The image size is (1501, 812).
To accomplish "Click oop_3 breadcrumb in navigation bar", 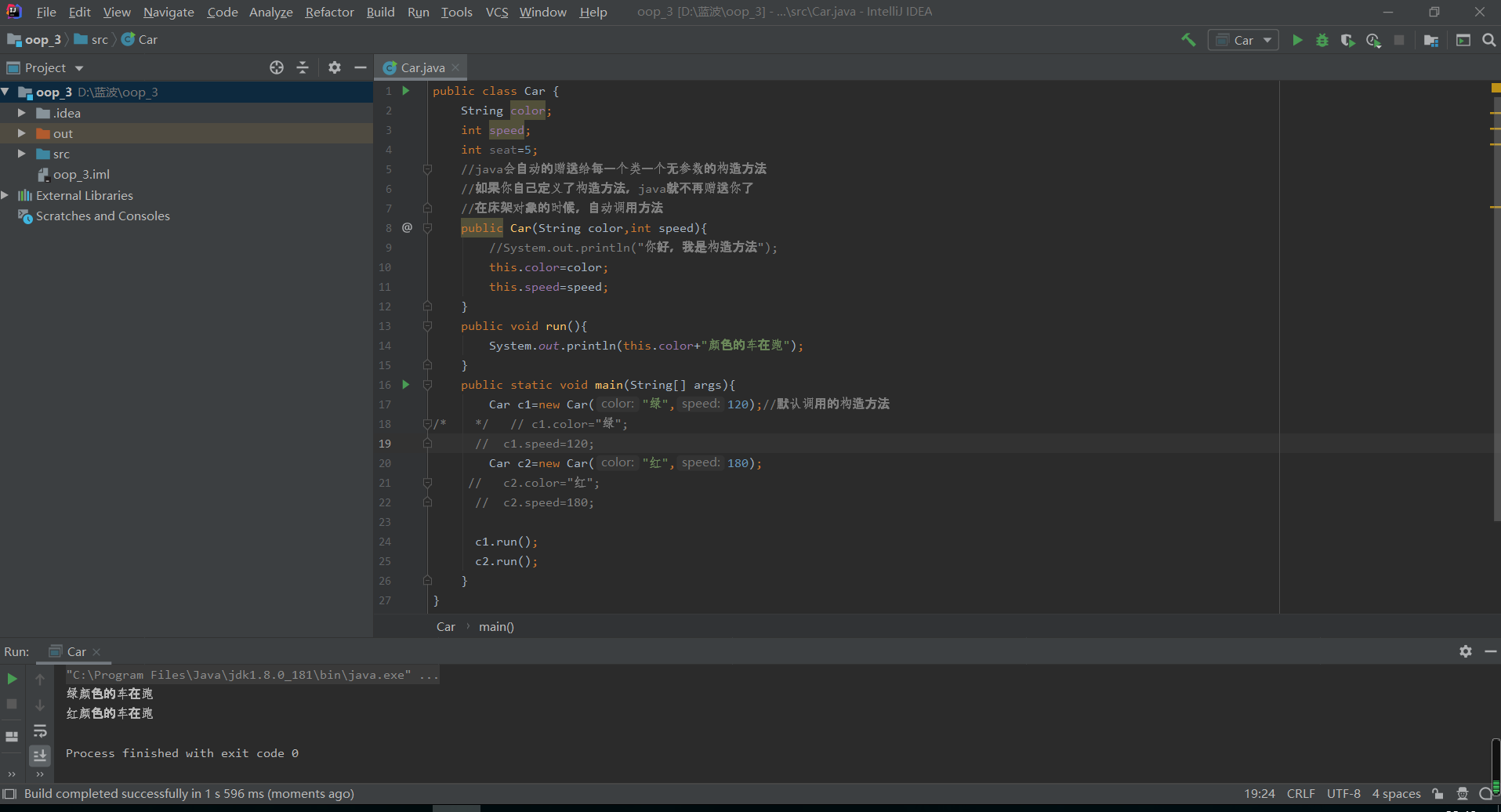I will [x=34, y=39].
